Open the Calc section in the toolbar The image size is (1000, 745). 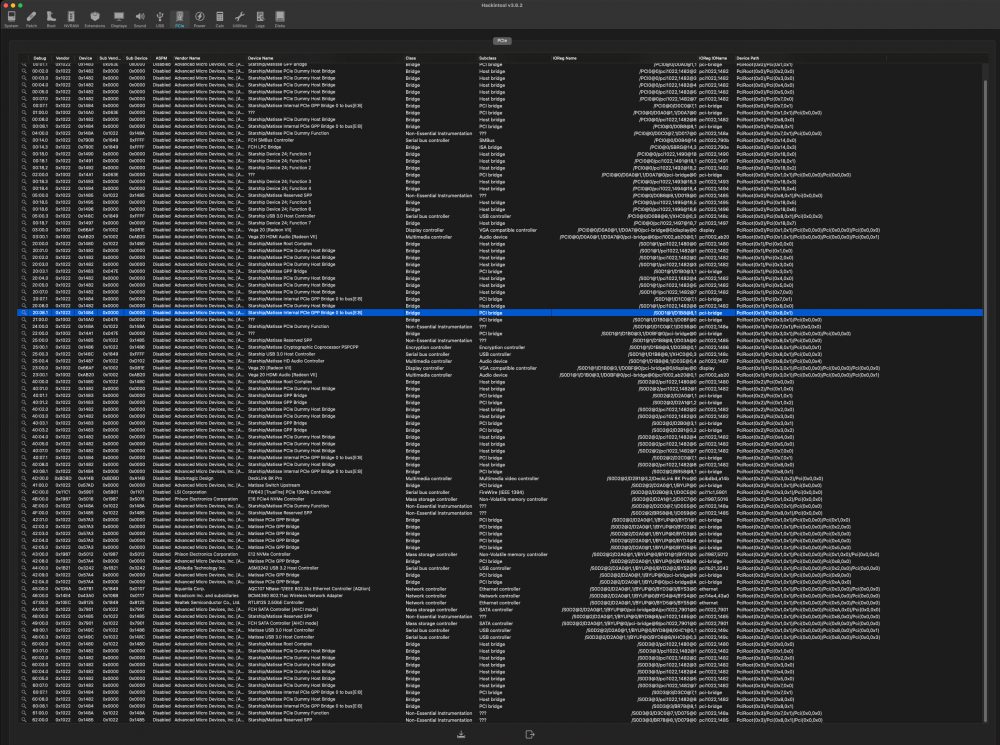click(219, 18)
